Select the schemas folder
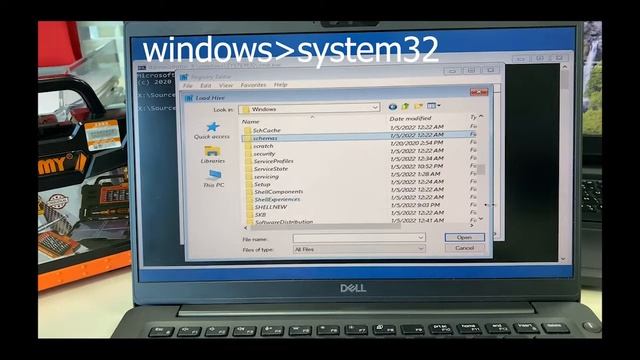 265,138
